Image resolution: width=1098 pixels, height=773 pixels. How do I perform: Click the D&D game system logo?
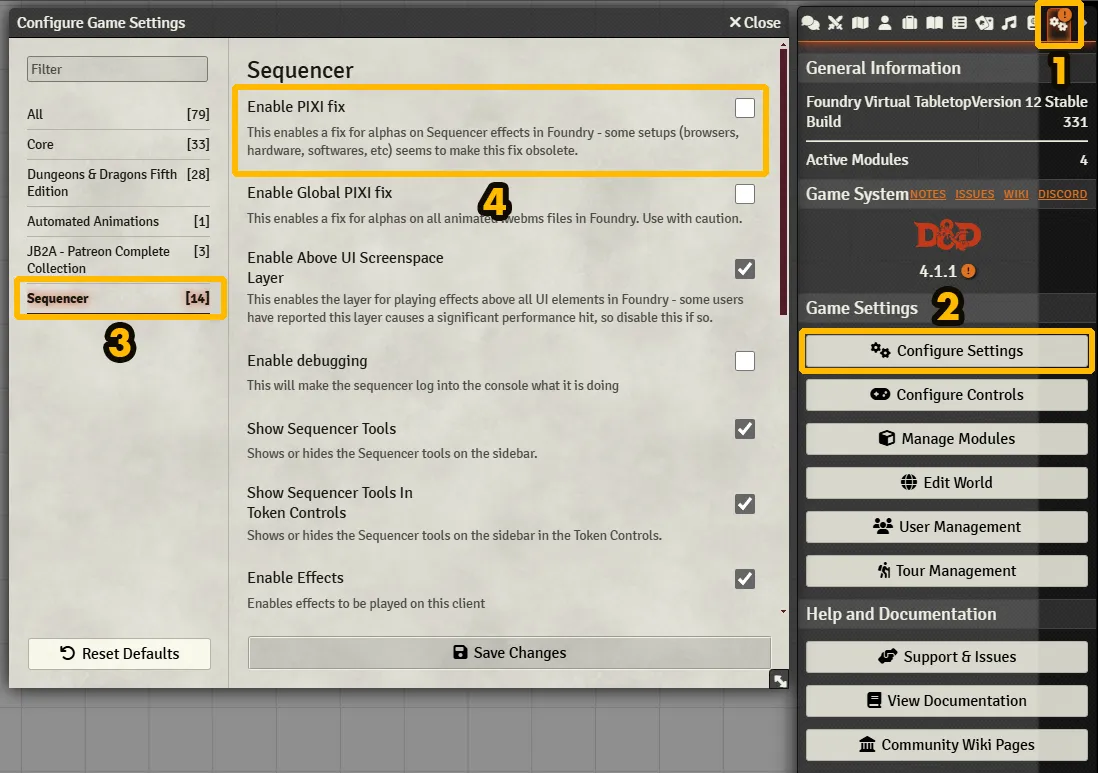tap(947, 236)
